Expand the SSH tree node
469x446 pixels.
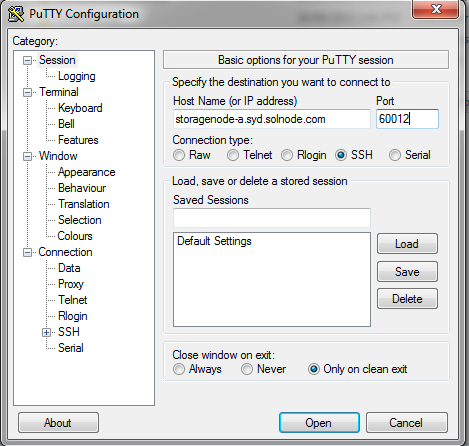tap(46, 332)
